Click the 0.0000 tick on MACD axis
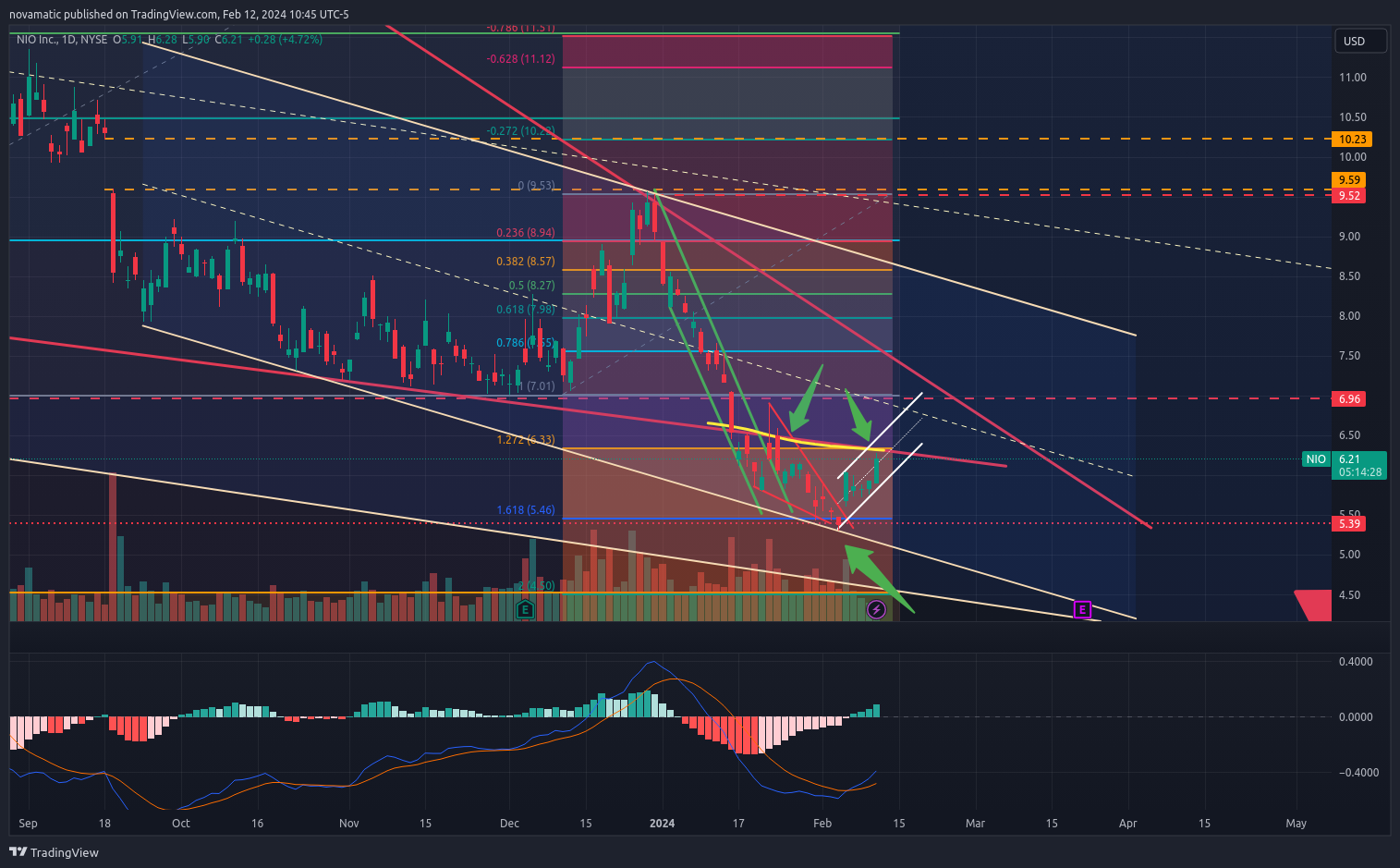Viewport: 1400px width, 868px height. 1356,717
